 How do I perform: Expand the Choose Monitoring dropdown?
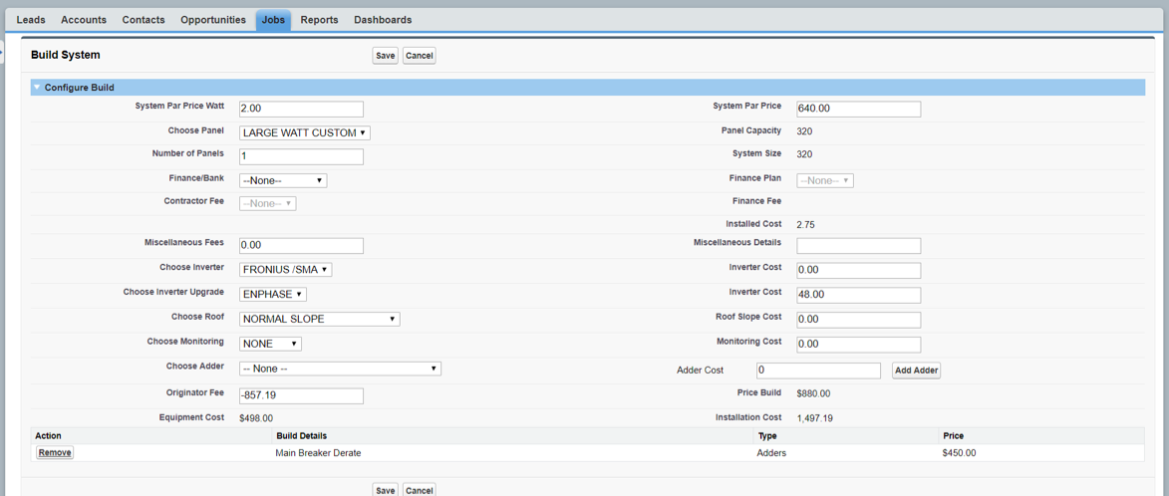click(x=270, y=343)
